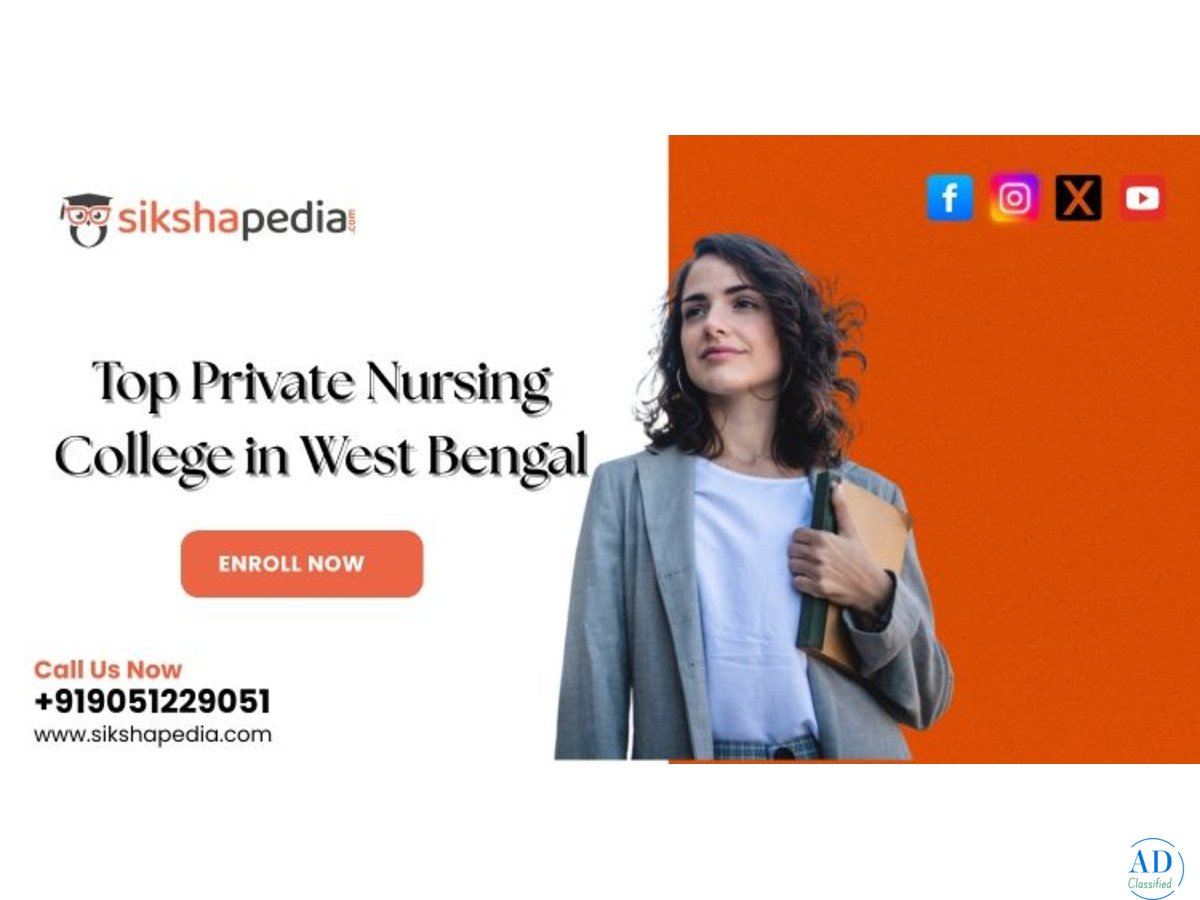The image size is (1200, 900).
Task: Click the Facebook icon
Action: pos(949,198)
